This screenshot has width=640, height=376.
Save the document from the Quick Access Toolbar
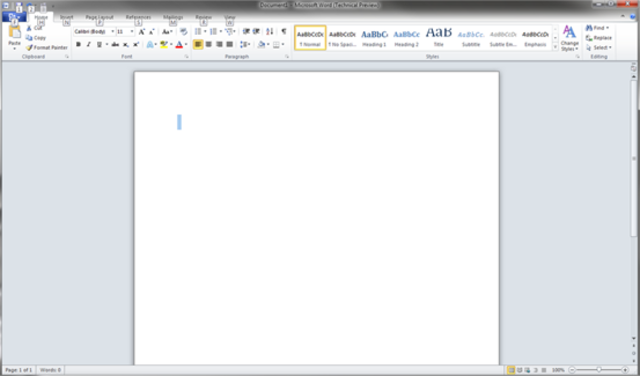pyautogui.click(x=19, y=6)
